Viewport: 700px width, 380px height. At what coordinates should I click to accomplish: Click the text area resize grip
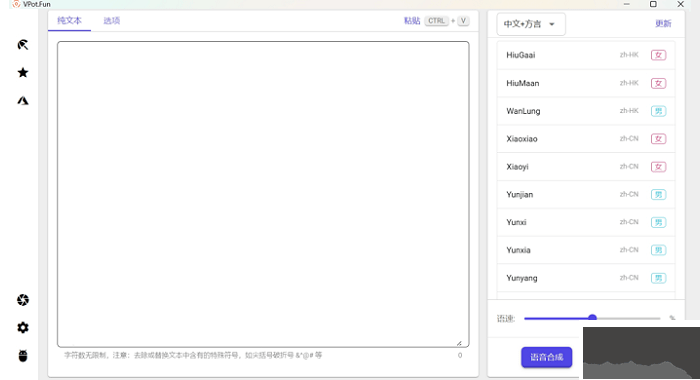(459, 343)
